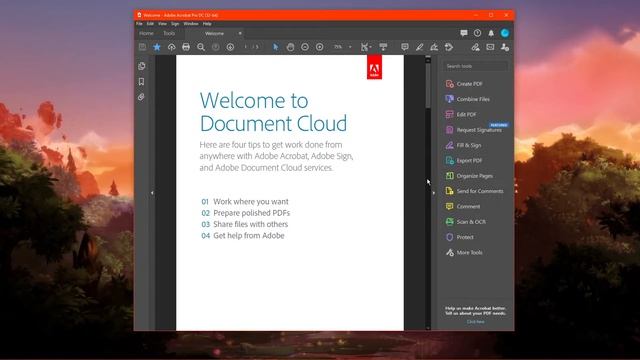640x360 pixels.
Task: Click the page number field
Action: coord(245,47)
